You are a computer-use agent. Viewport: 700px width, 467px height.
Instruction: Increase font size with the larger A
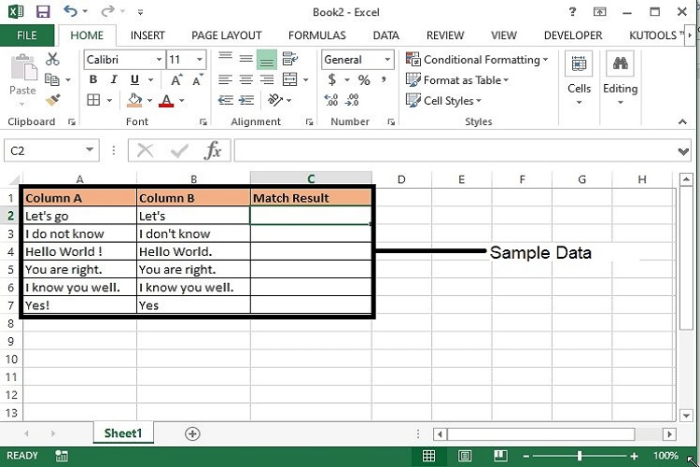(176, 80)
